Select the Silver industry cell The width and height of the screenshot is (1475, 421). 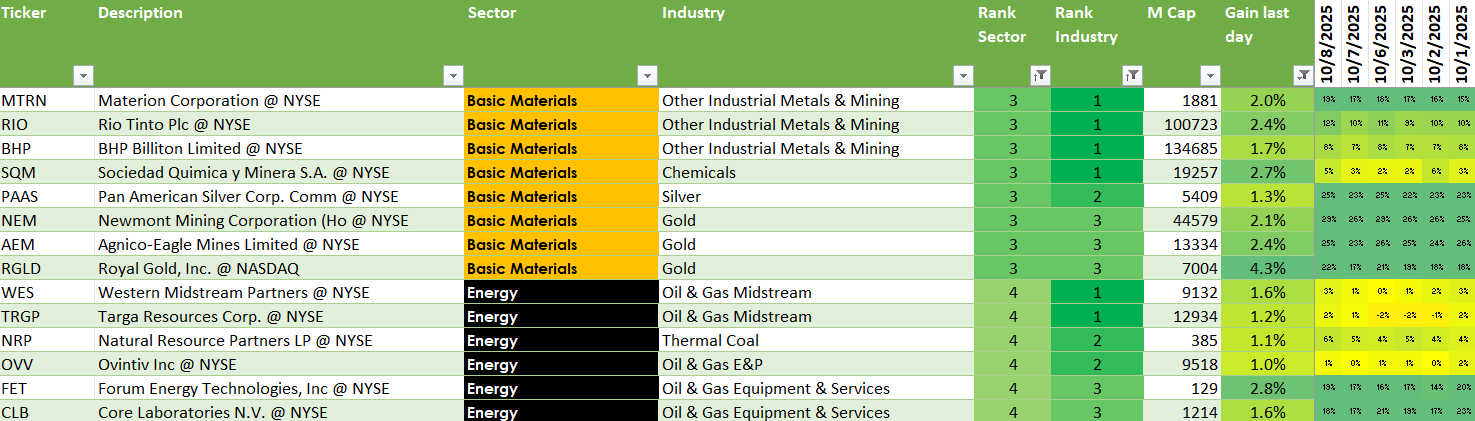[x=816, y=196]
